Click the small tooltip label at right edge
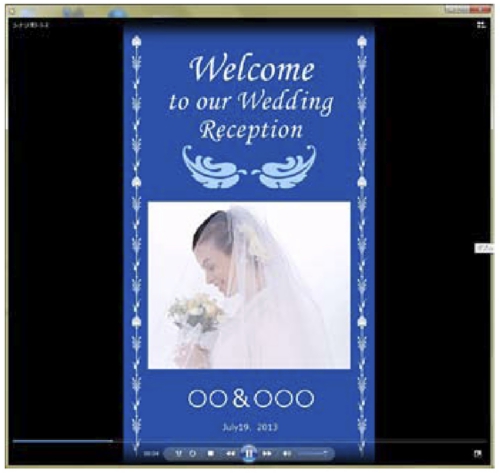The height and width of the screenshot is (473, 500). point(484,248)
